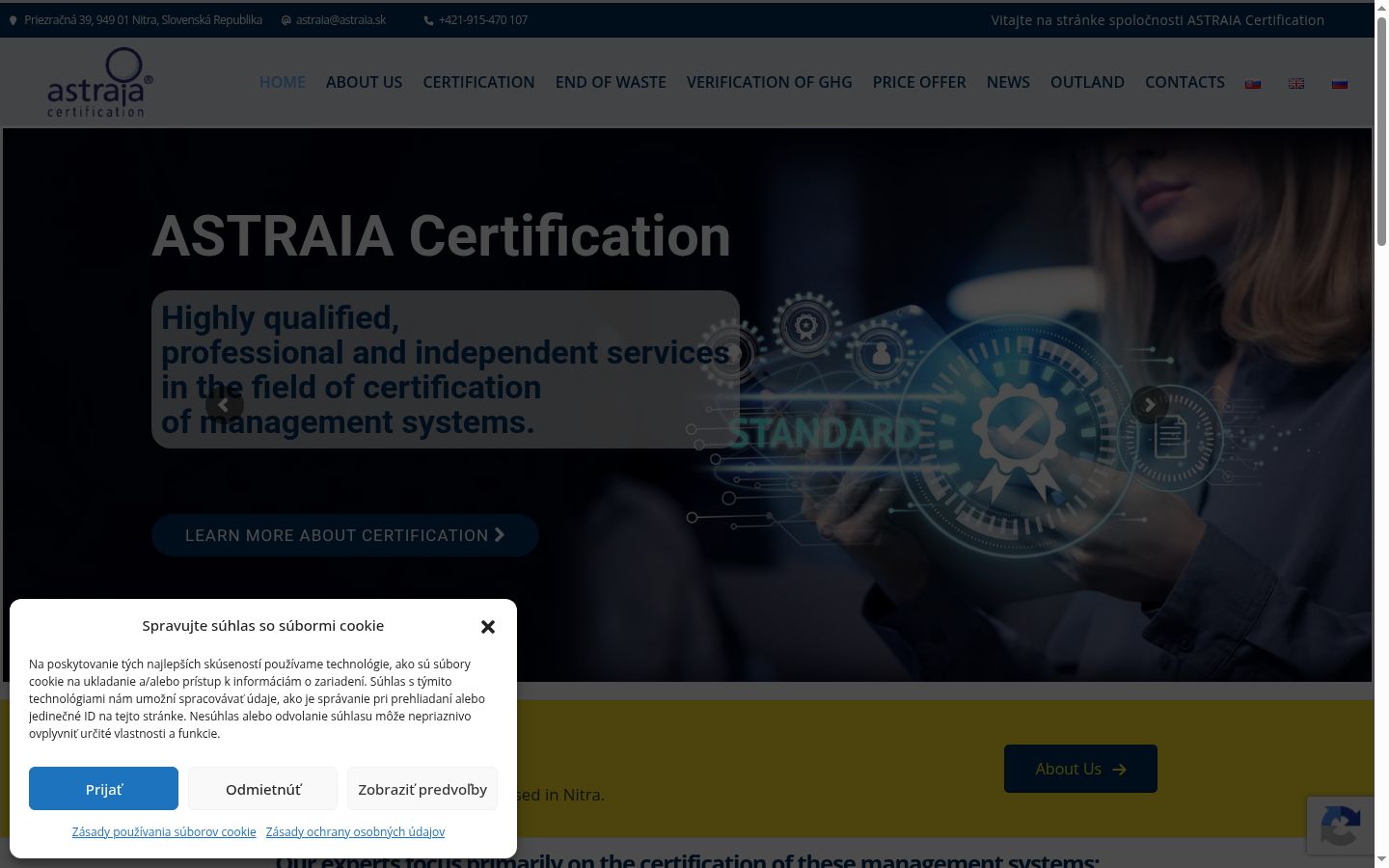Open the ABOUT US menu item

click(364, 82)
